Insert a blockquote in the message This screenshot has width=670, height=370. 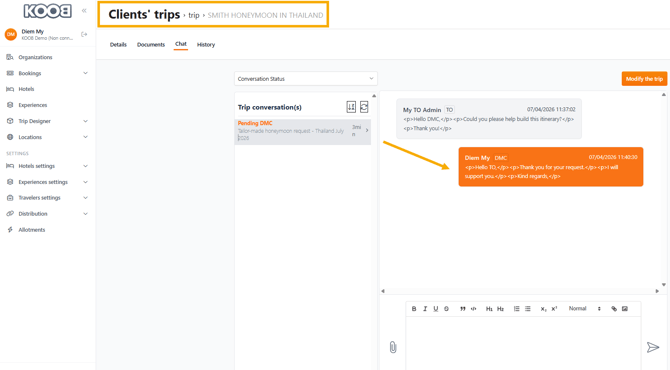pos(462,308)
